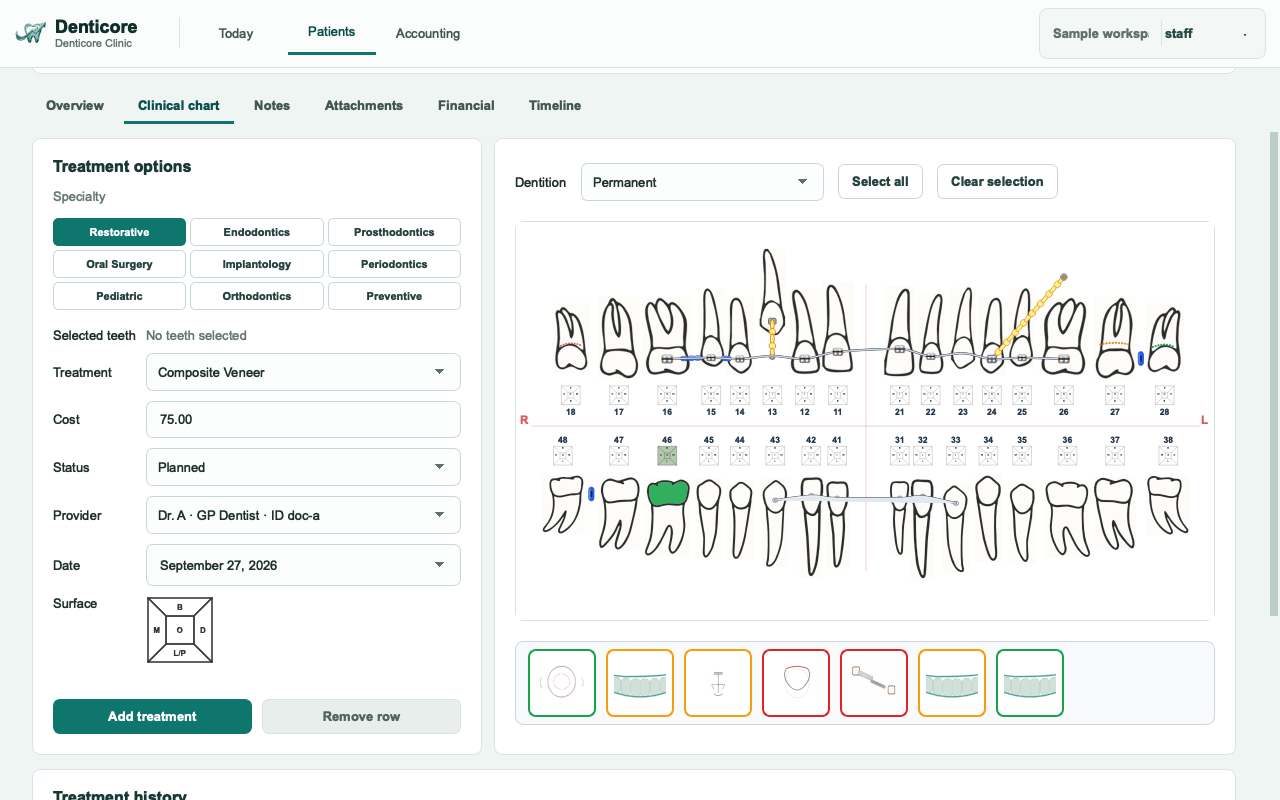The image size is (1280, 800).
Task: Click the Clear selection button
Action: tap(997, 181)
